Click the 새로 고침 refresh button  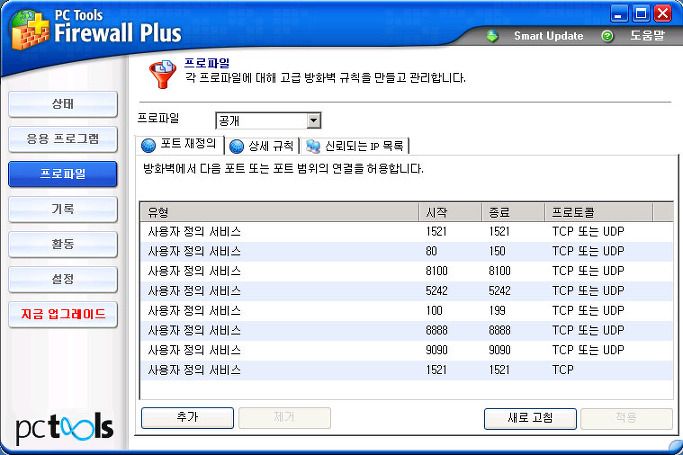tap(530, 418)
